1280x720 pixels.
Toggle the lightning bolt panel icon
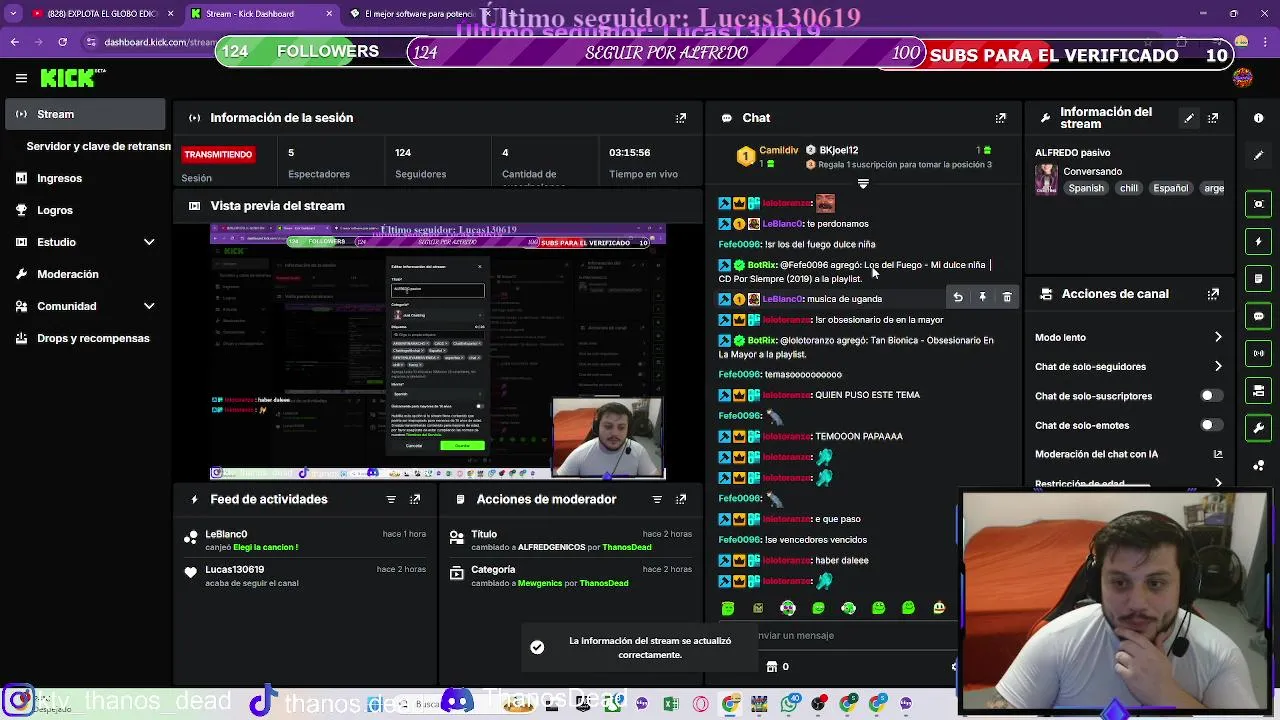point(1259,241)
